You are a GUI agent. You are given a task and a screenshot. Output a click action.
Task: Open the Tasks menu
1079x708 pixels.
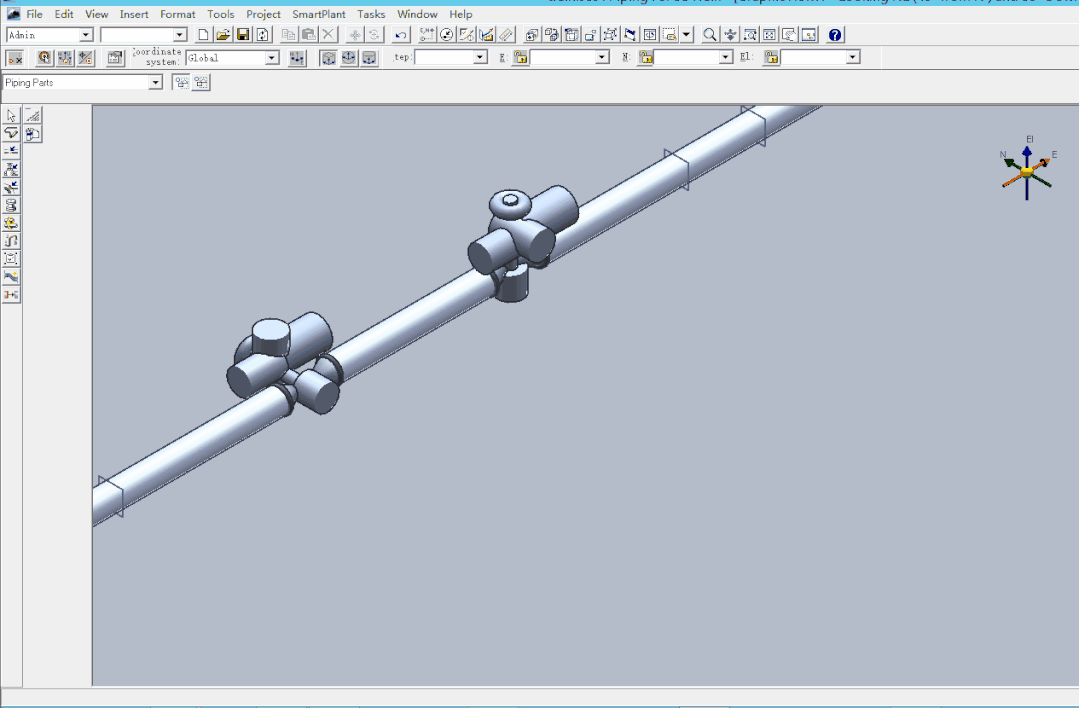coord(371,14)
